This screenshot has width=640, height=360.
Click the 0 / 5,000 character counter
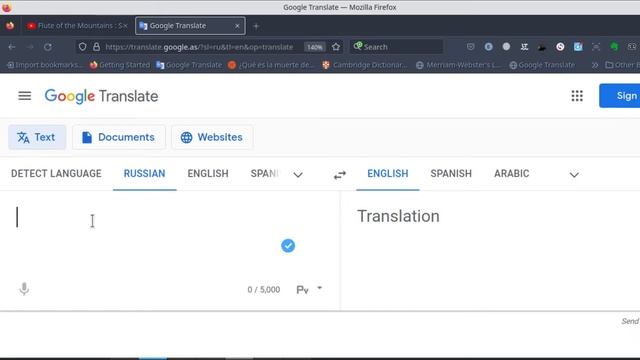click(264, 290)
